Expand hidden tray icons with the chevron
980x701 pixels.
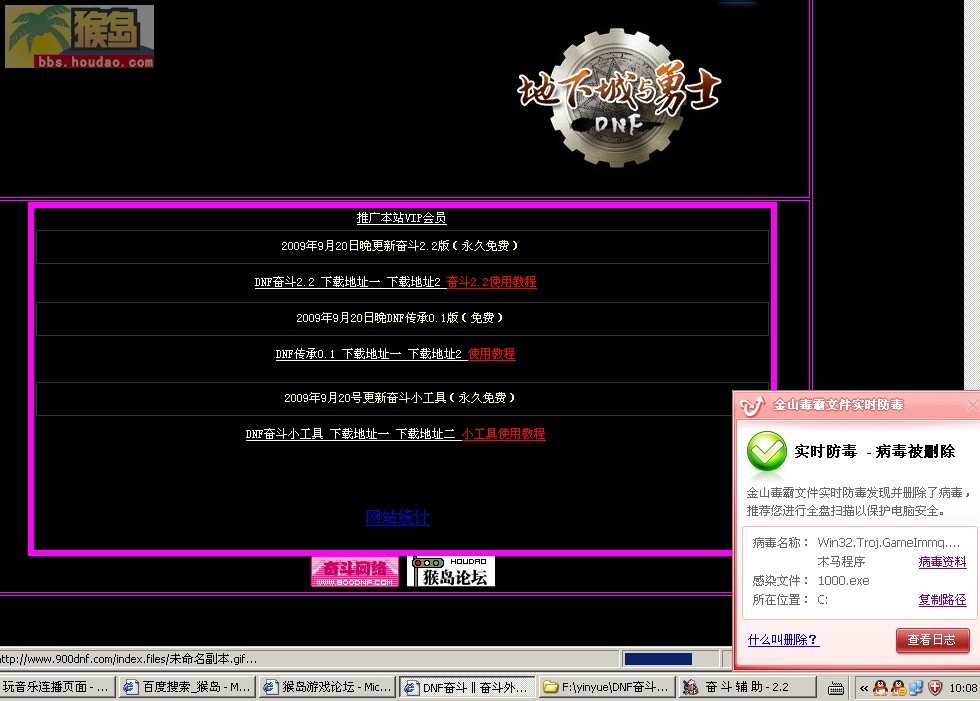click(864, 688)
